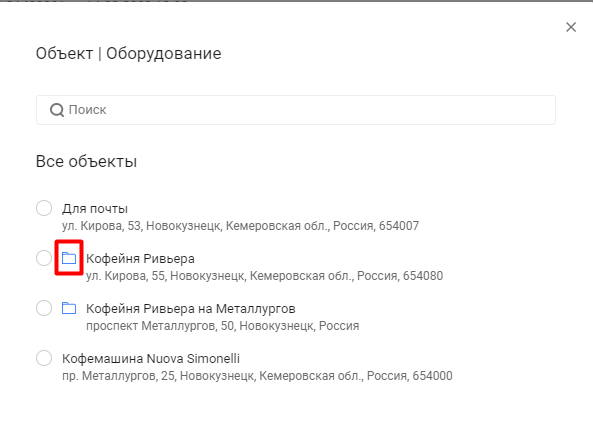Click the Кофейня Ривьера object name
593x434 pixels.
click(140, 259)
